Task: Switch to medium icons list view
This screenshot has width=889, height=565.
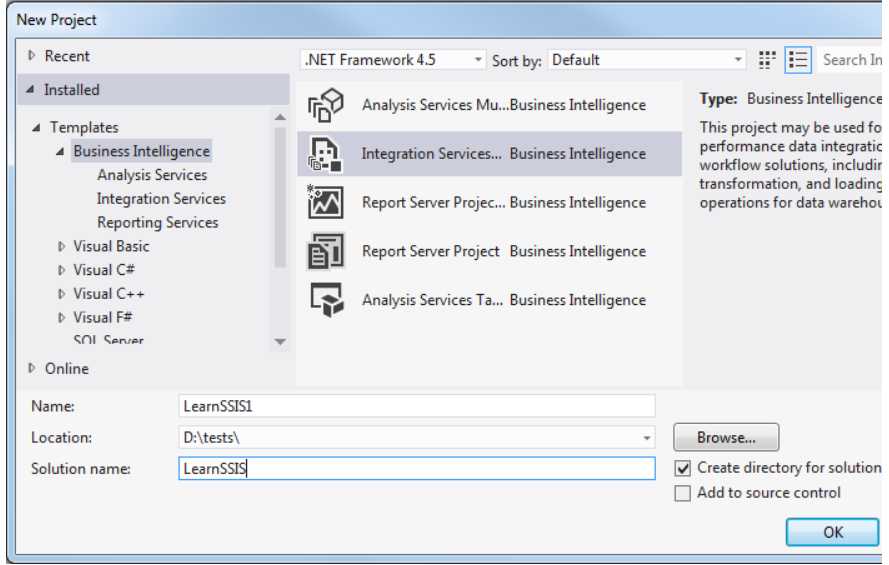Action: click(798, 60)
